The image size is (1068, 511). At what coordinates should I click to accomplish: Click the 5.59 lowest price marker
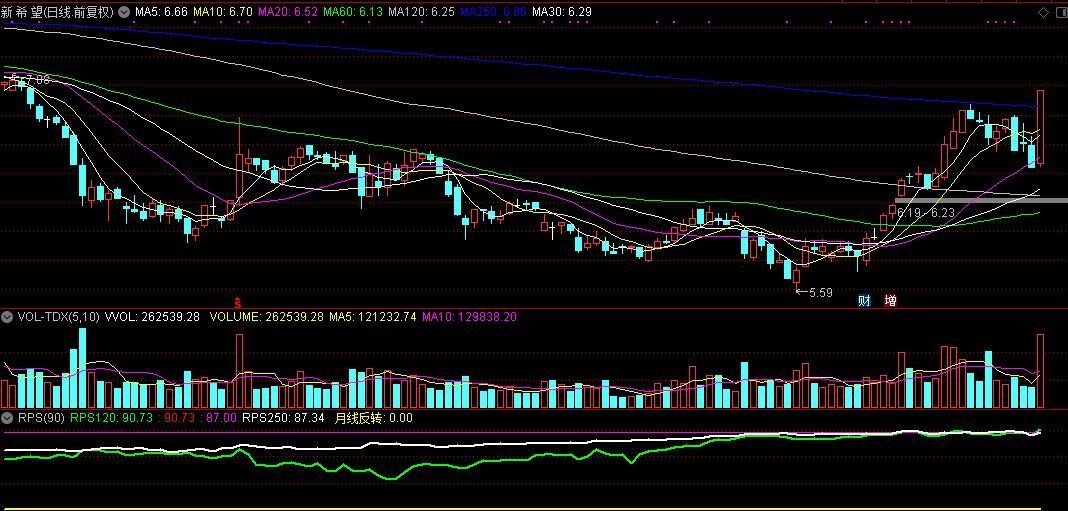tap(819, 293)
